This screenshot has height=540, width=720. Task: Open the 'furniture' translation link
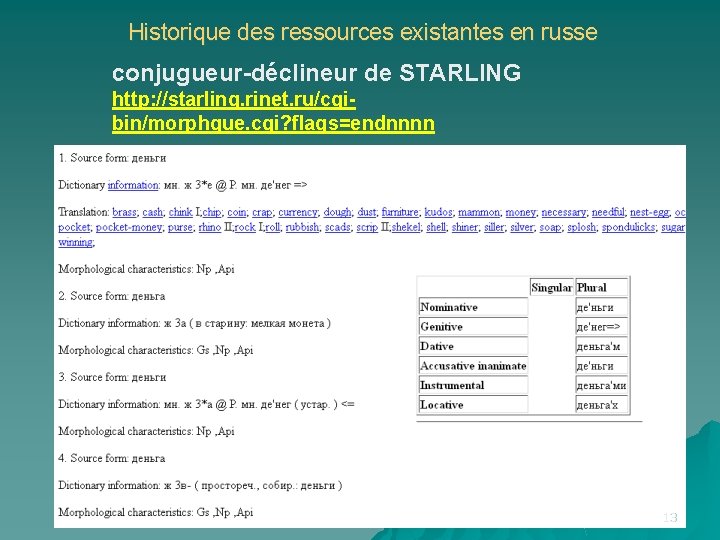400,212
